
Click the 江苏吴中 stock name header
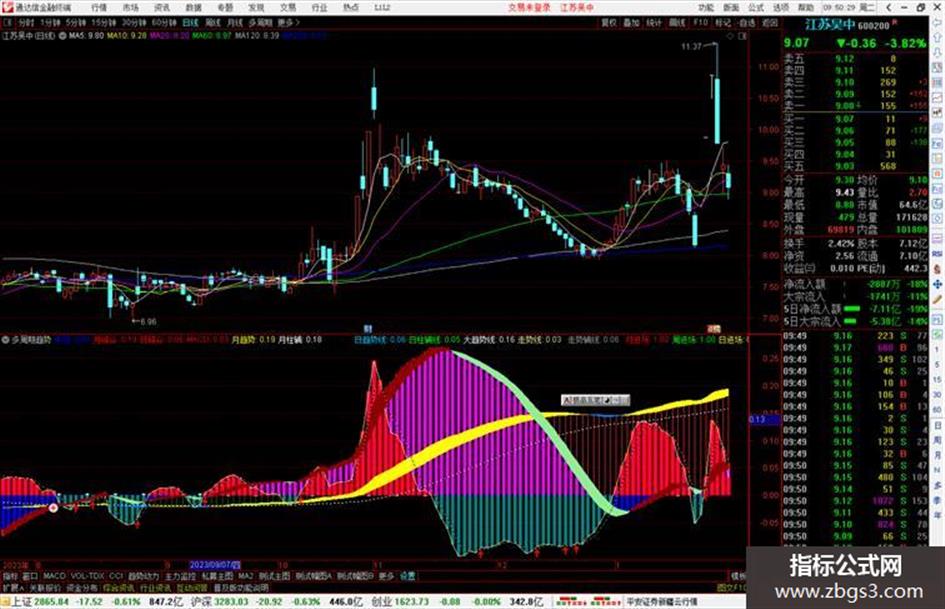point(830,25)
